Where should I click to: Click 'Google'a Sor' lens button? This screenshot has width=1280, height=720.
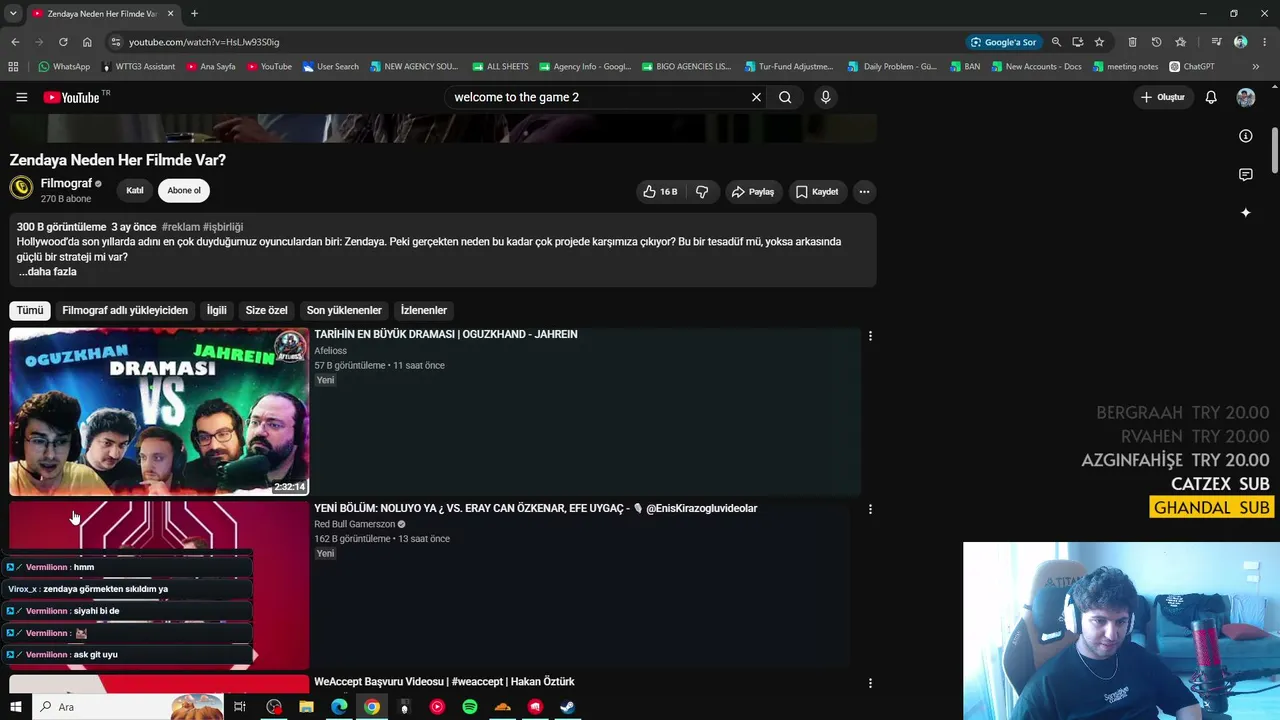(1004, 42)
